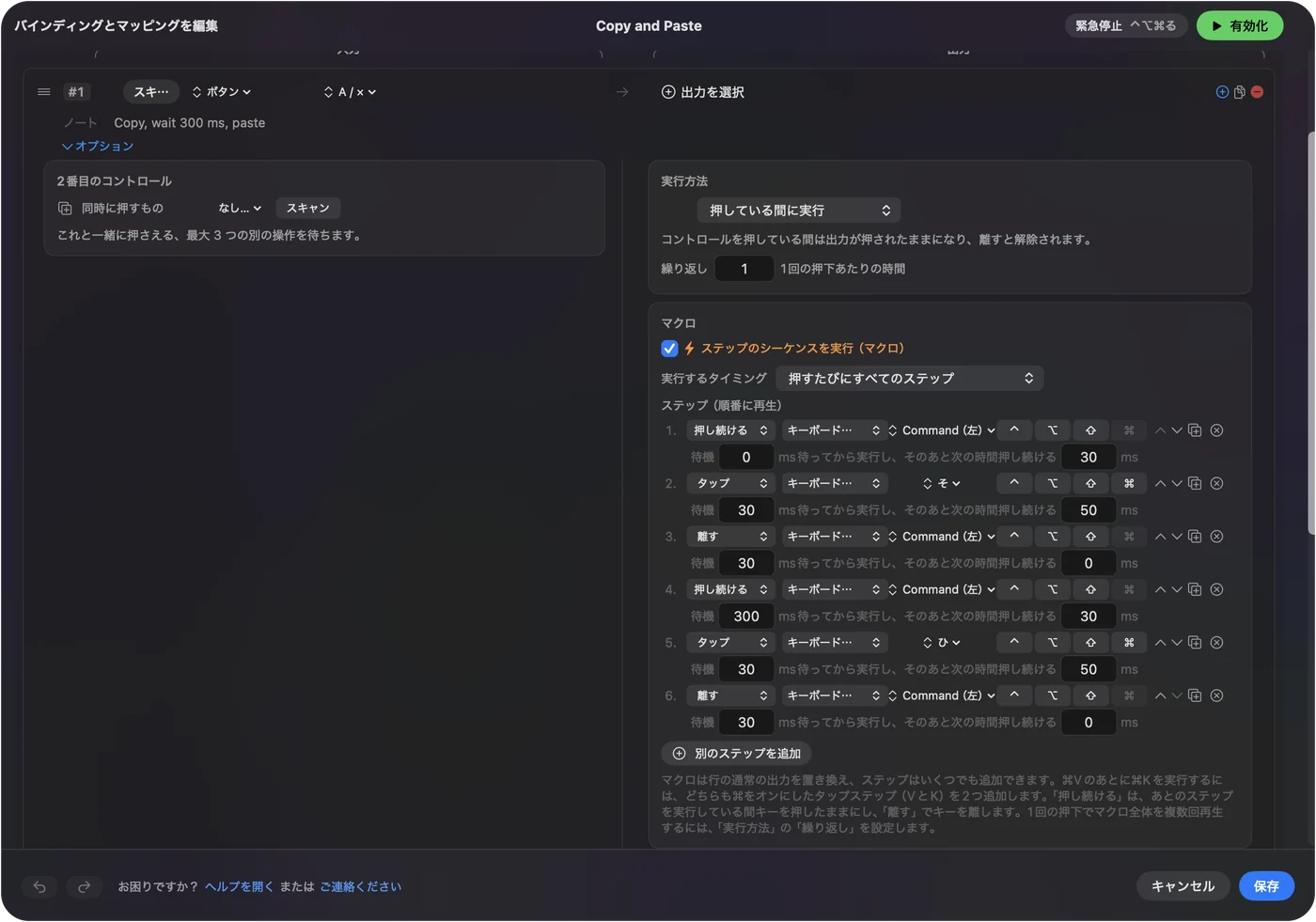Move macro step 2 down
The height and width of the screenshot is (922, 1316).
pyautogui.click(x=1176, y=483)
